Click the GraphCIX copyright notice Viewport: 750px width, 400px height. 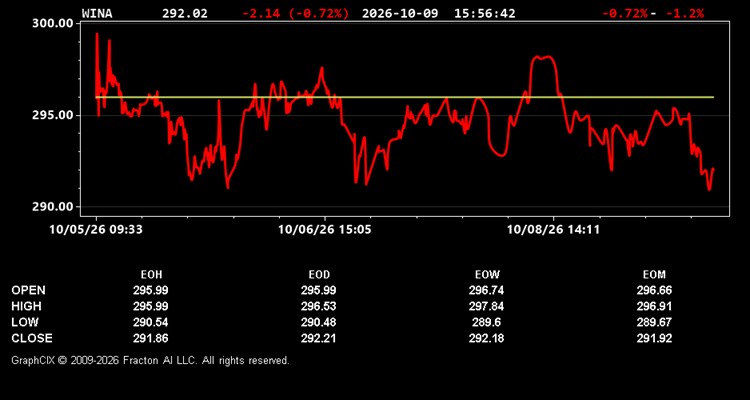tap(150, 360)
